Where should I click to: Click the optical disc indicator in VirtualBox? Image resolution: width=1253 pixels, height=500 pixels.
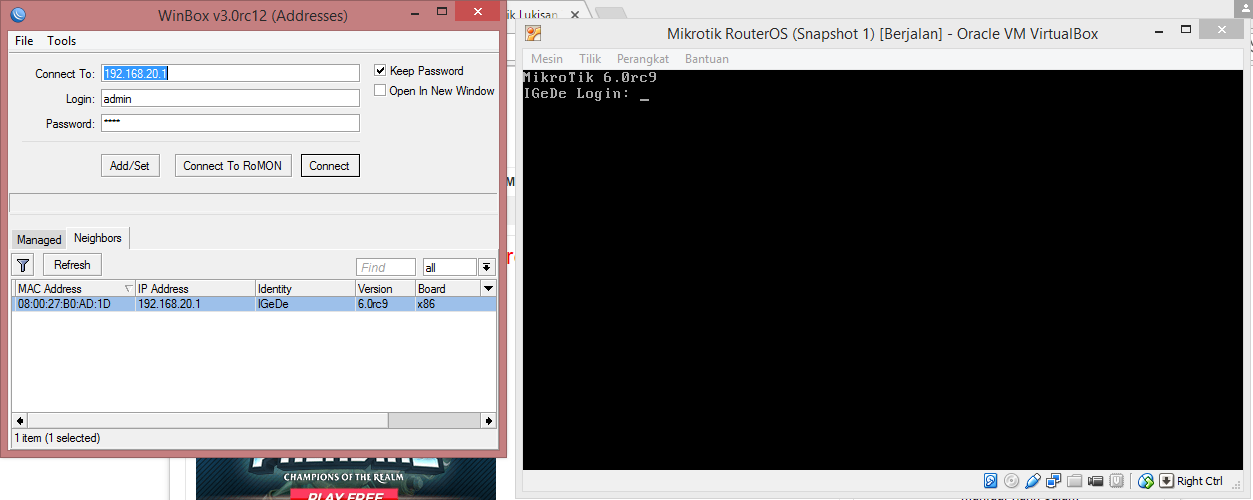tap(1012, 481)
